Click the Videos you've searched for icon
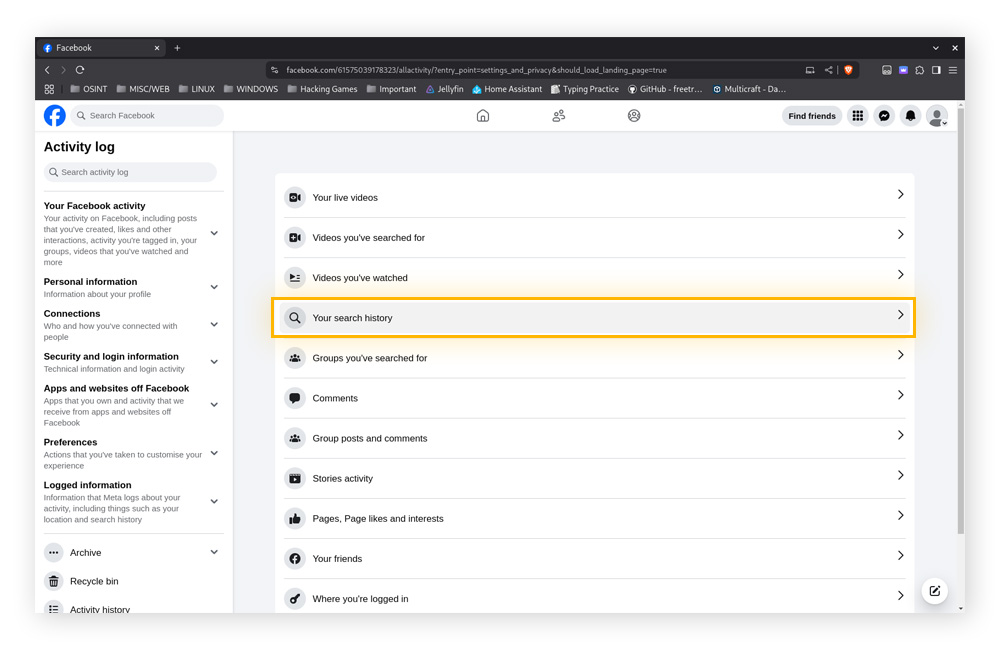The image size is (1000, 650). pyautogui.click(x=295, y=237)
